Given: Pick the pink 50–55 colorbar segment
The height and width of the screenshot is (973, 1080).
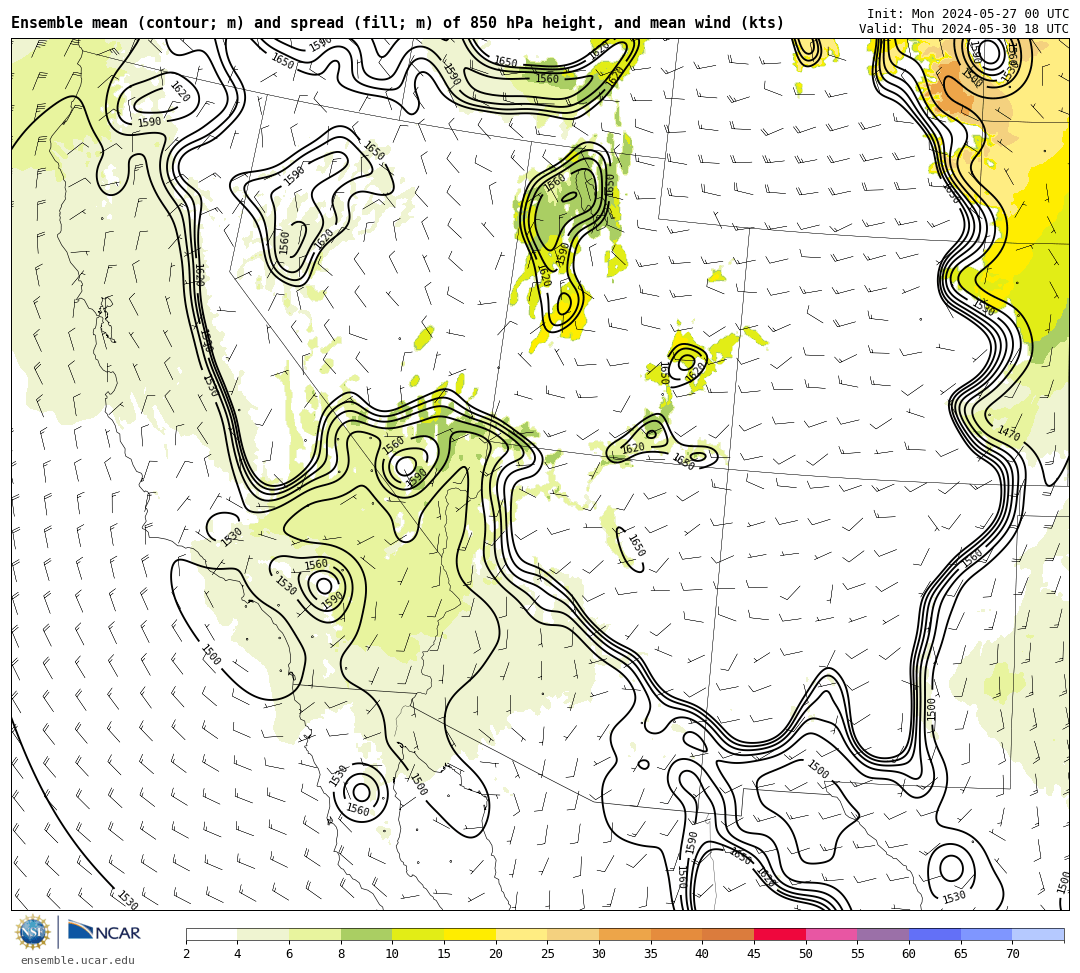Looking at the screenshot, I should 831,934.
